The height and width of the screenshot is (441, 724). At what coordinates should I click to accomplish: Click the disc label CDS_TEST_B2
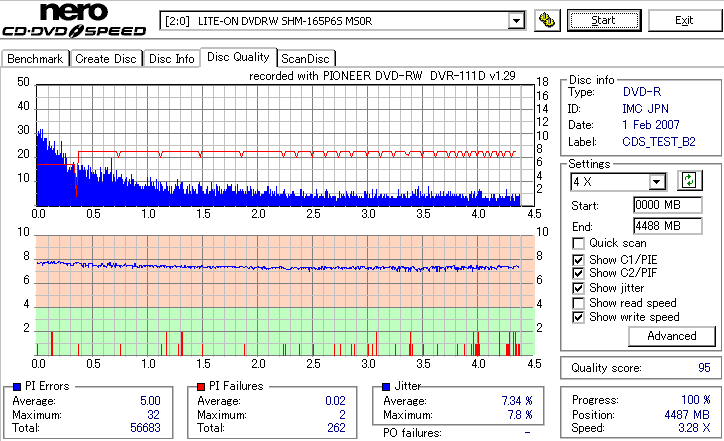[659, 142]
